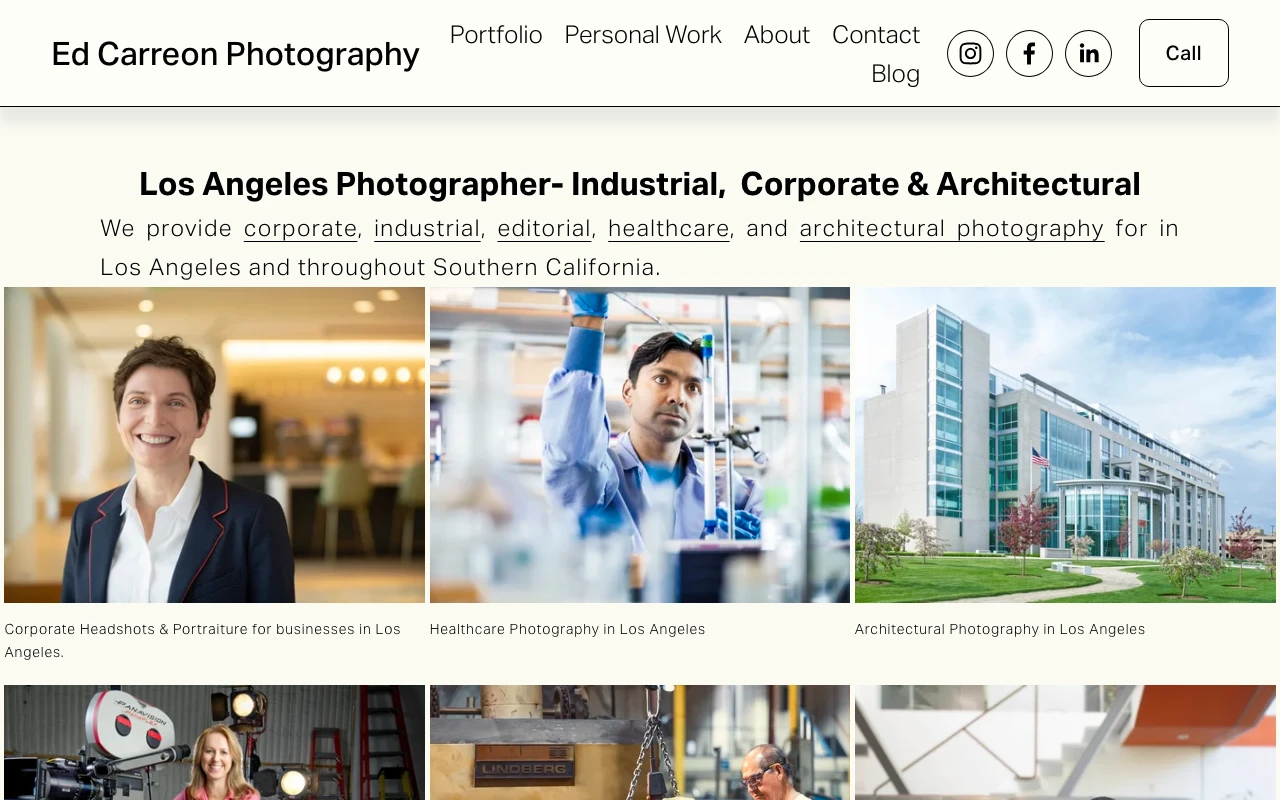This screenshot has height=800, width=1280.
Task: Follow the industrial text link
Action: [427, 229]
